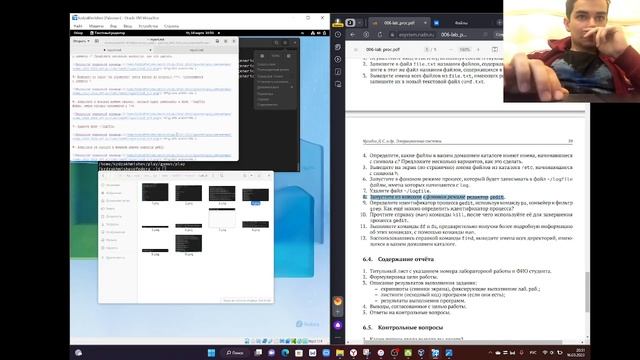Click the tab counter icon in the browser

[350, 23]
